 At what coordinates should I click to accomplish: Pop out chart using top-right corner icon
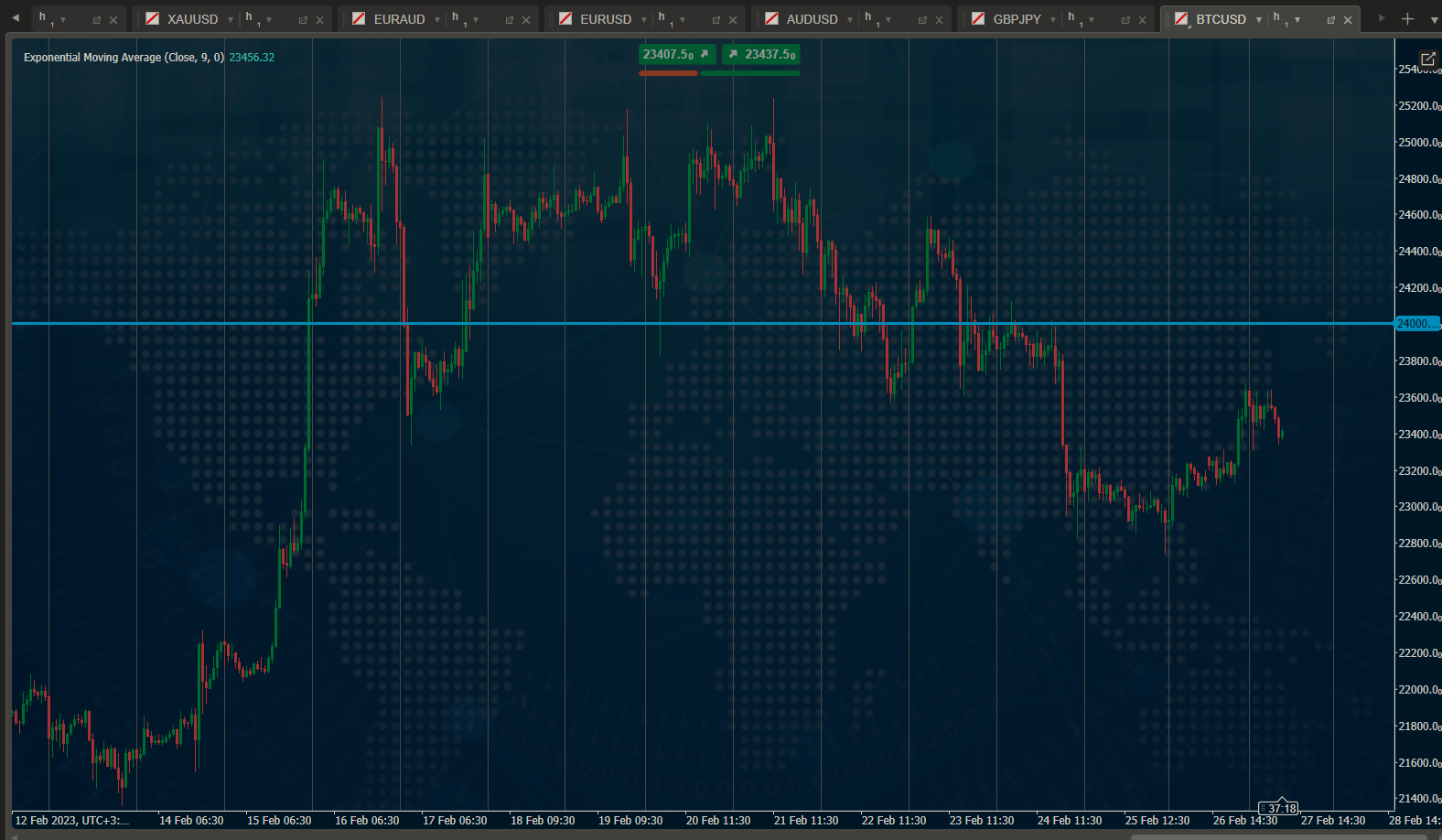[1427, 59]
